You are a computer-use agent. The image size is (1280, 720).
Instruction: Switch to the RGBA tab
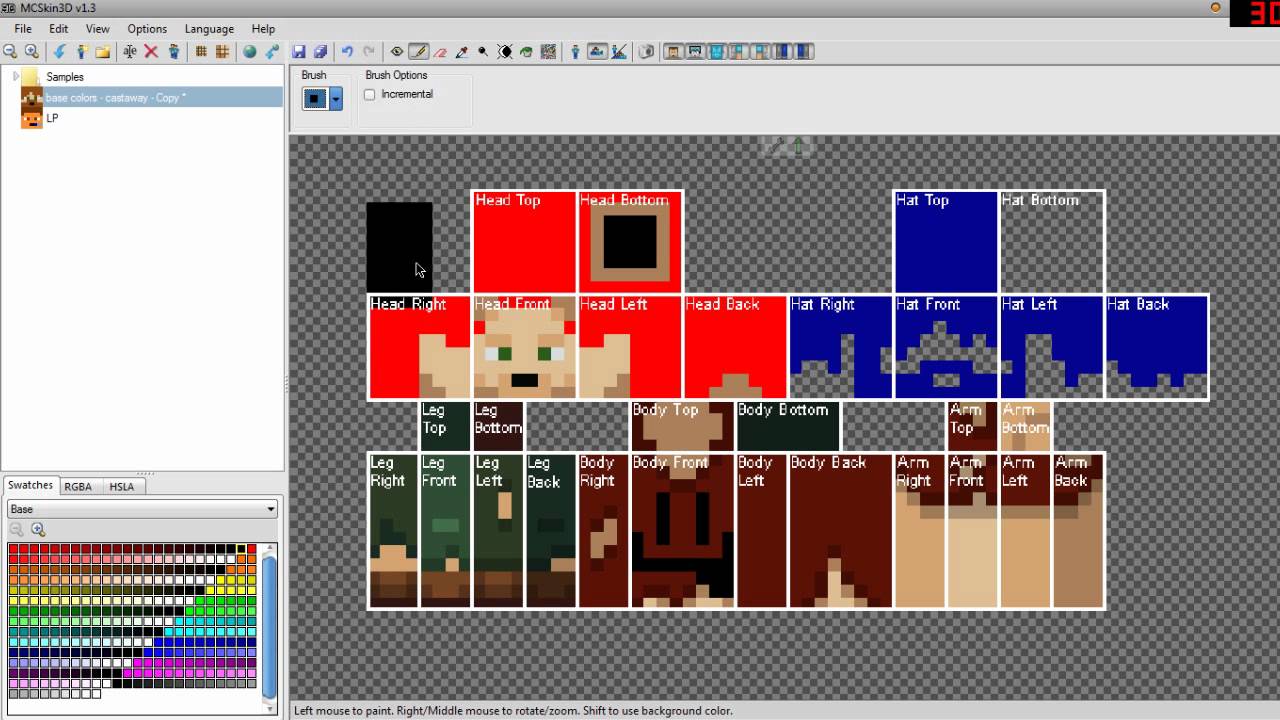pyautogui.click(x=78, y=486)
